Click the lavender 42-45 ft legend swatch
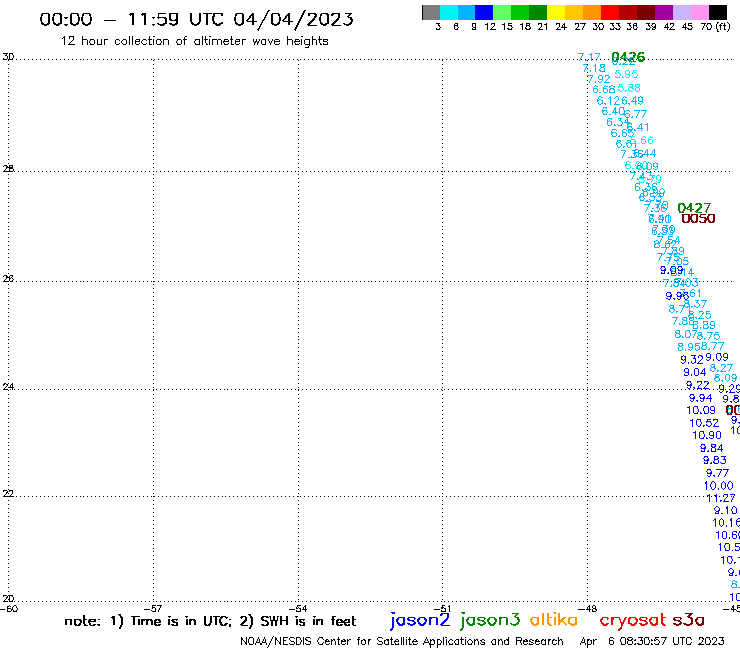This screenshot has height=650, width=740. click(x=681, y=12)
